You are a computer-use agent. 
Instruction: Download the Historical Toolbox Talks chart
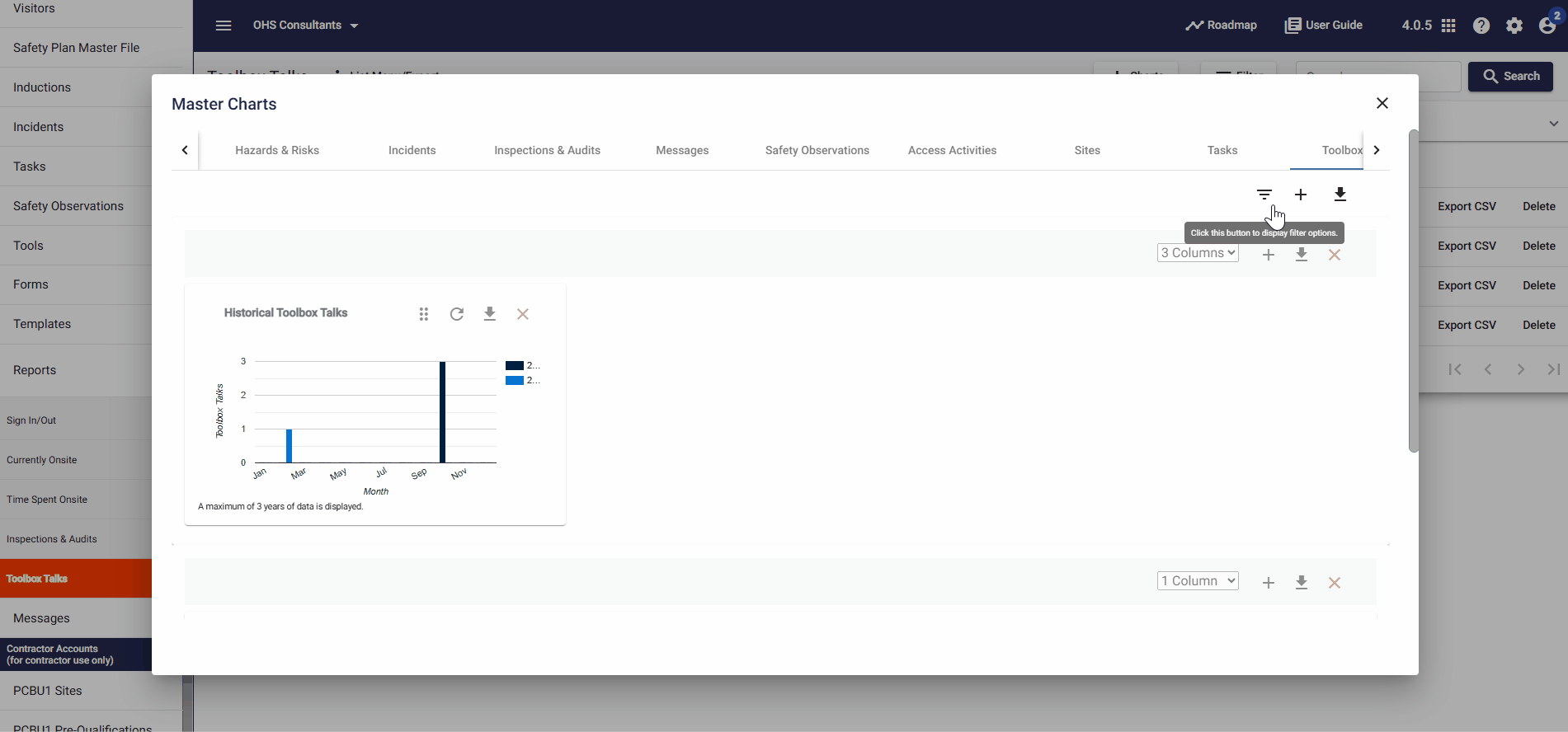coord(490,314)
